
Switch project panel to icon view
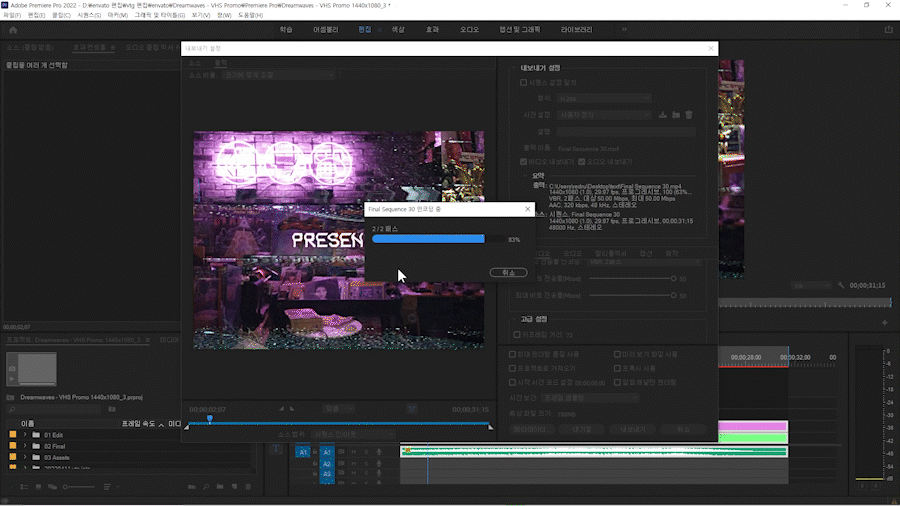pos(38,487)
